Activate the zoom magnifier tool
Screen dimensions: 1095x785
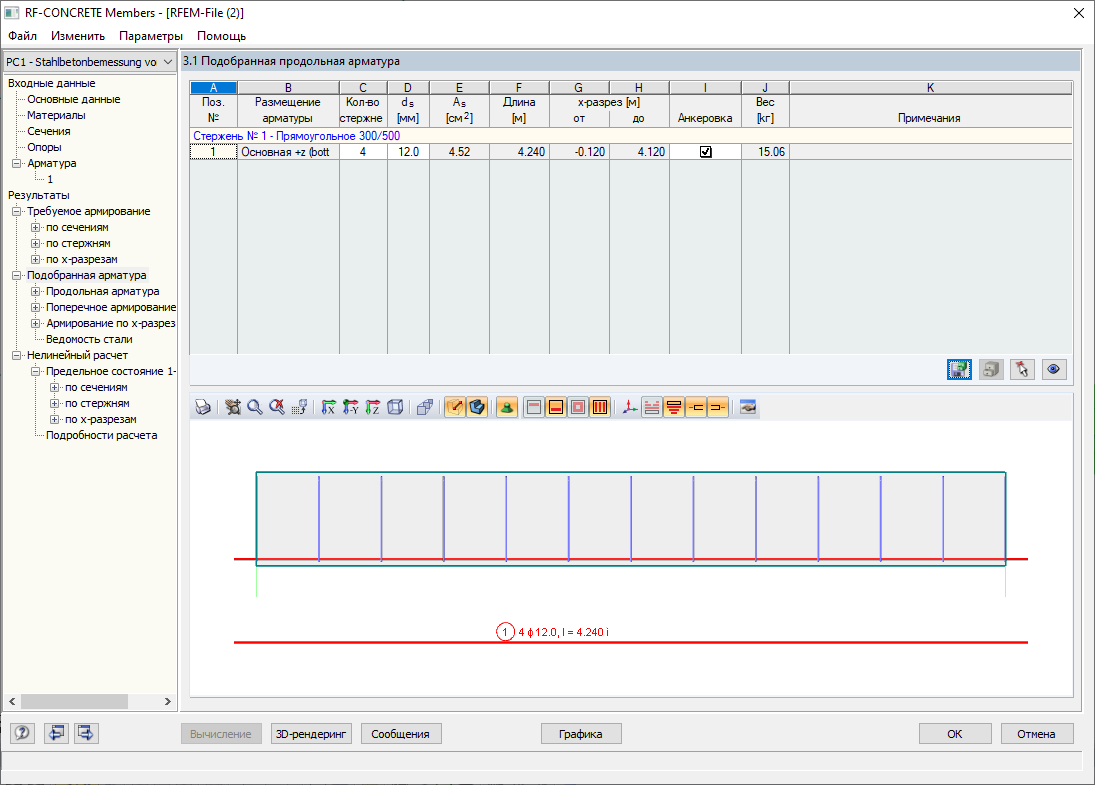pyautogui.click(x=255, y=407)
